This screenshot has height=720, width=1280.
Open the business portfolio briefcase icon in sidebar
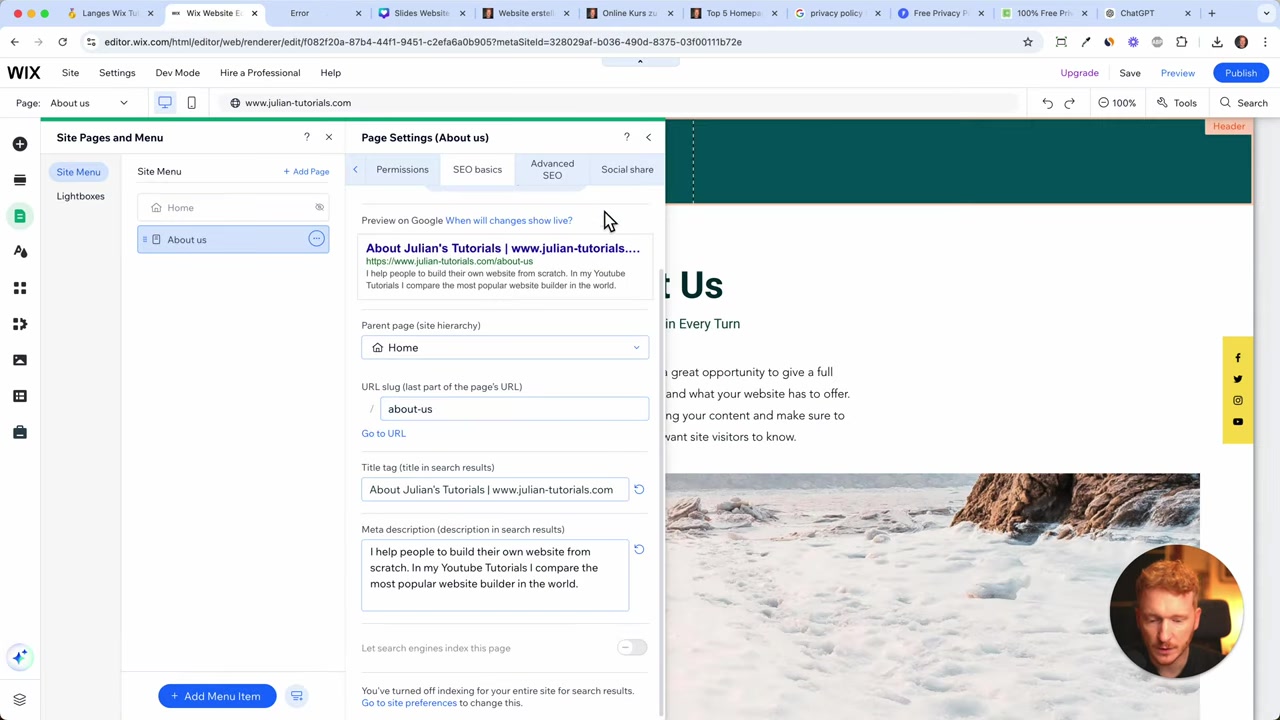(x=20, y=432)
